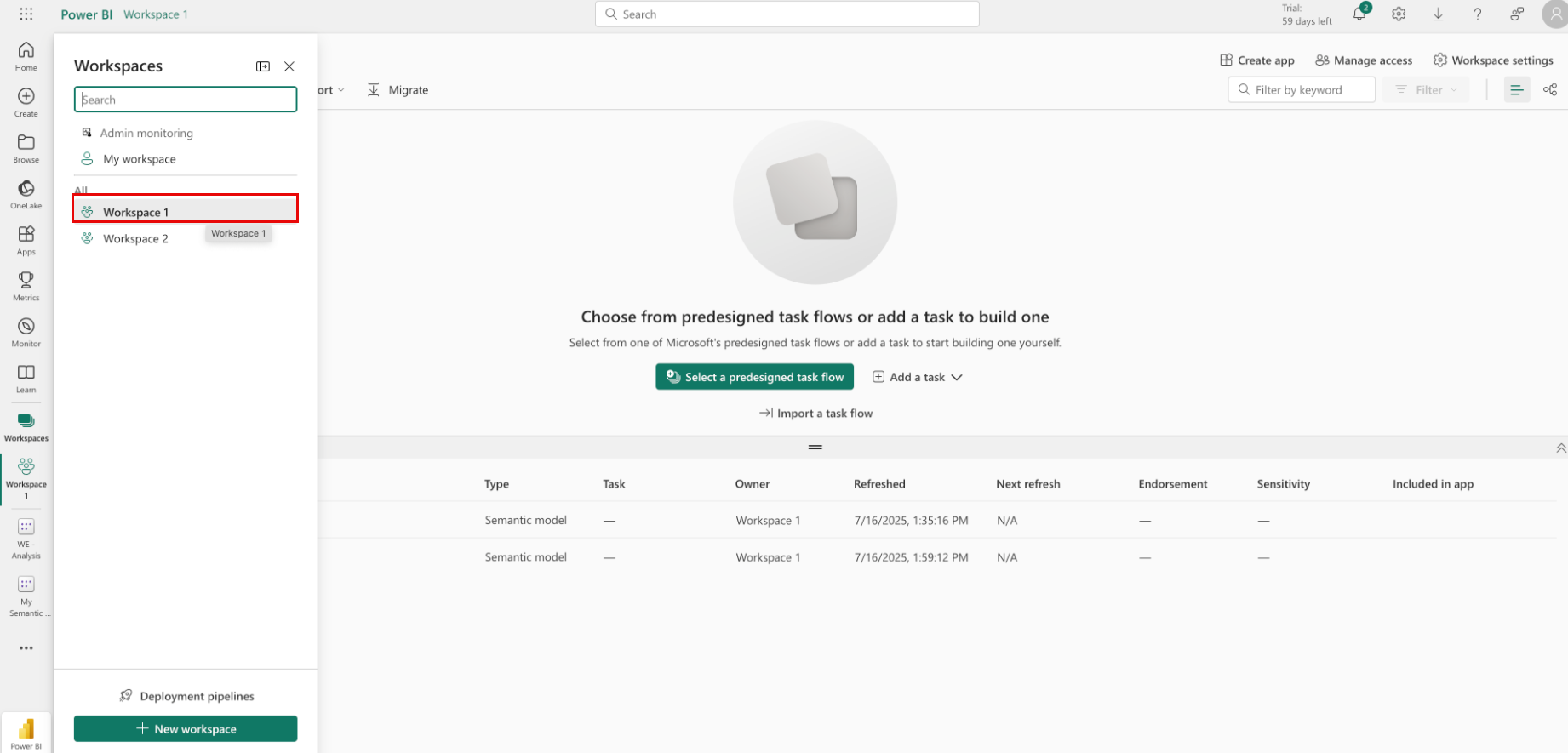Go to Home in left navigation
Viewport: 1568px width, 753px height.
click(26, 56)
